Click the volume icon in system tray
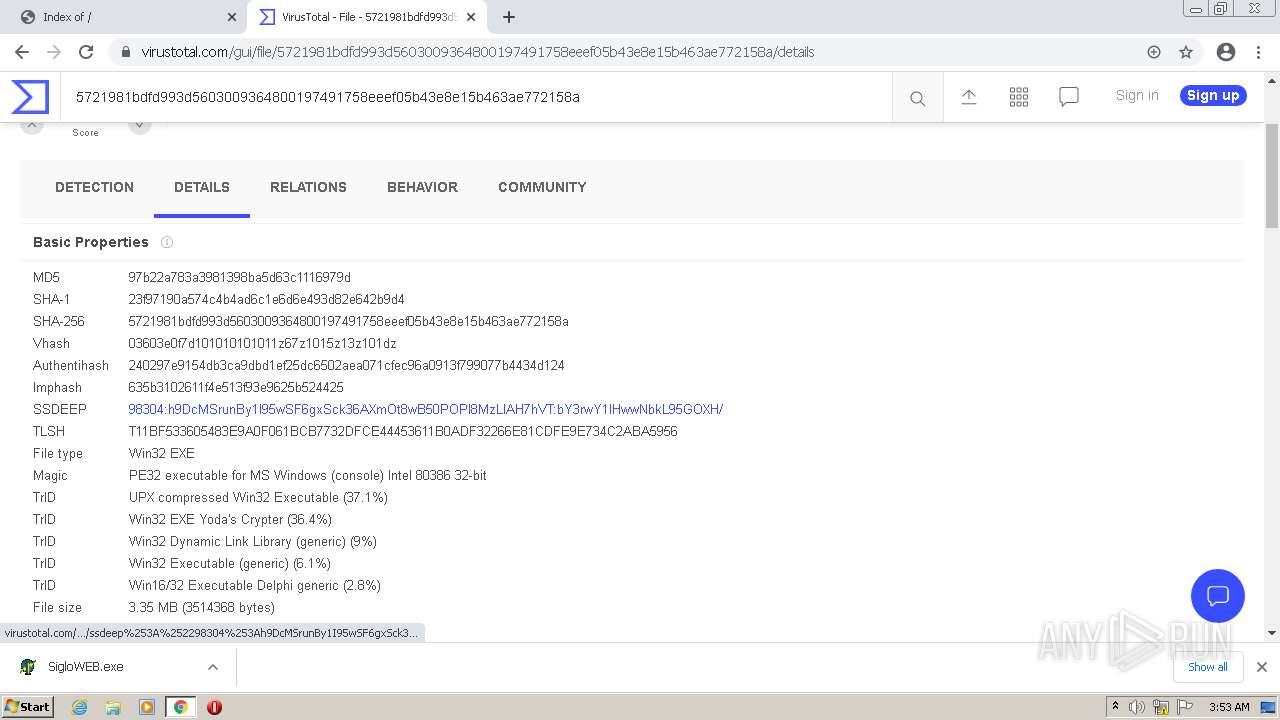1280x720 pixels. 1137,707
